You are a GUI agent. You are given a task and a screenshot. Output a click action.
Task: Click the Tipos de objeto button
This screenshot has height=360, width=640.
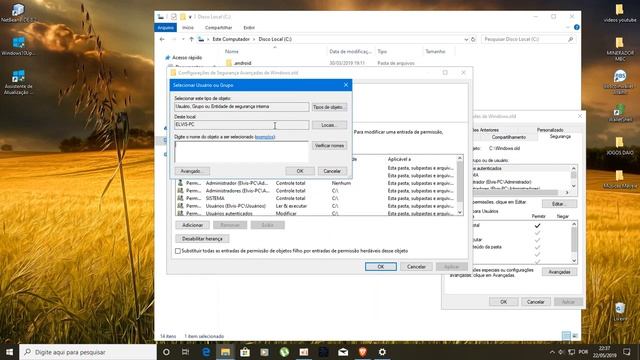pyautogui.click(x=329, y=107)
